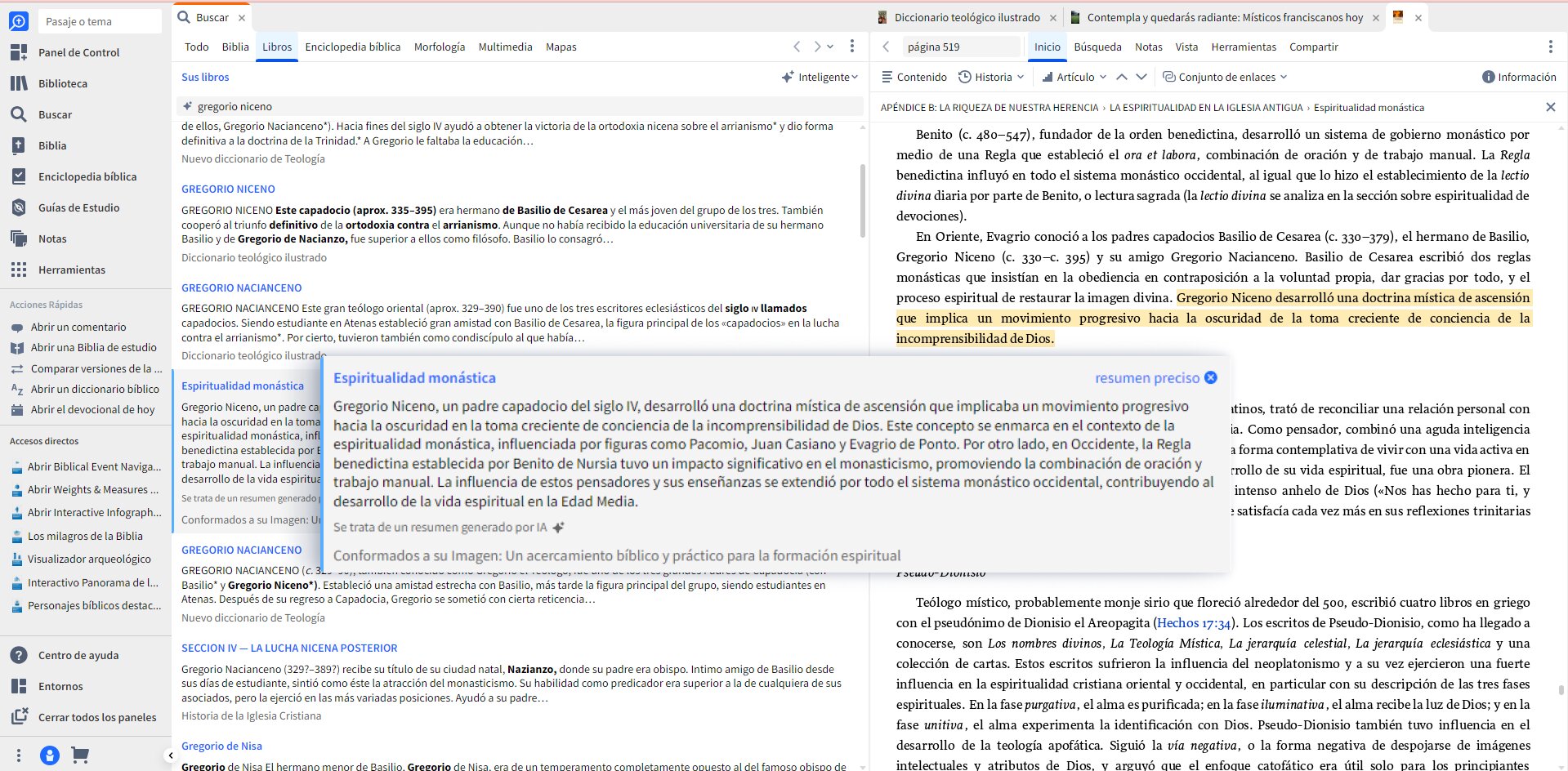This screenshot has width=1568, height=771.
Task: Open the Gregorio de Nisa result link
Action: 221,746
